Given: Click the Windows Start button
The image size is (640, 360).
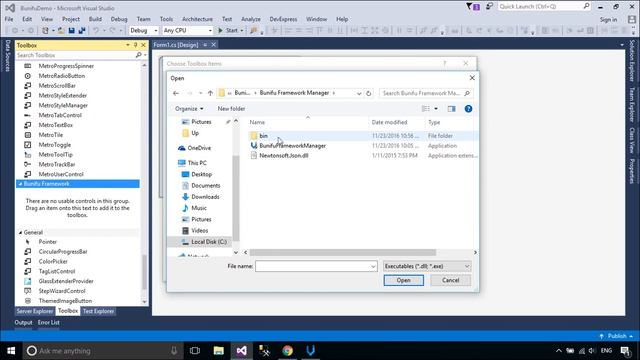Looking at the screenshot, I should (11, 351).
